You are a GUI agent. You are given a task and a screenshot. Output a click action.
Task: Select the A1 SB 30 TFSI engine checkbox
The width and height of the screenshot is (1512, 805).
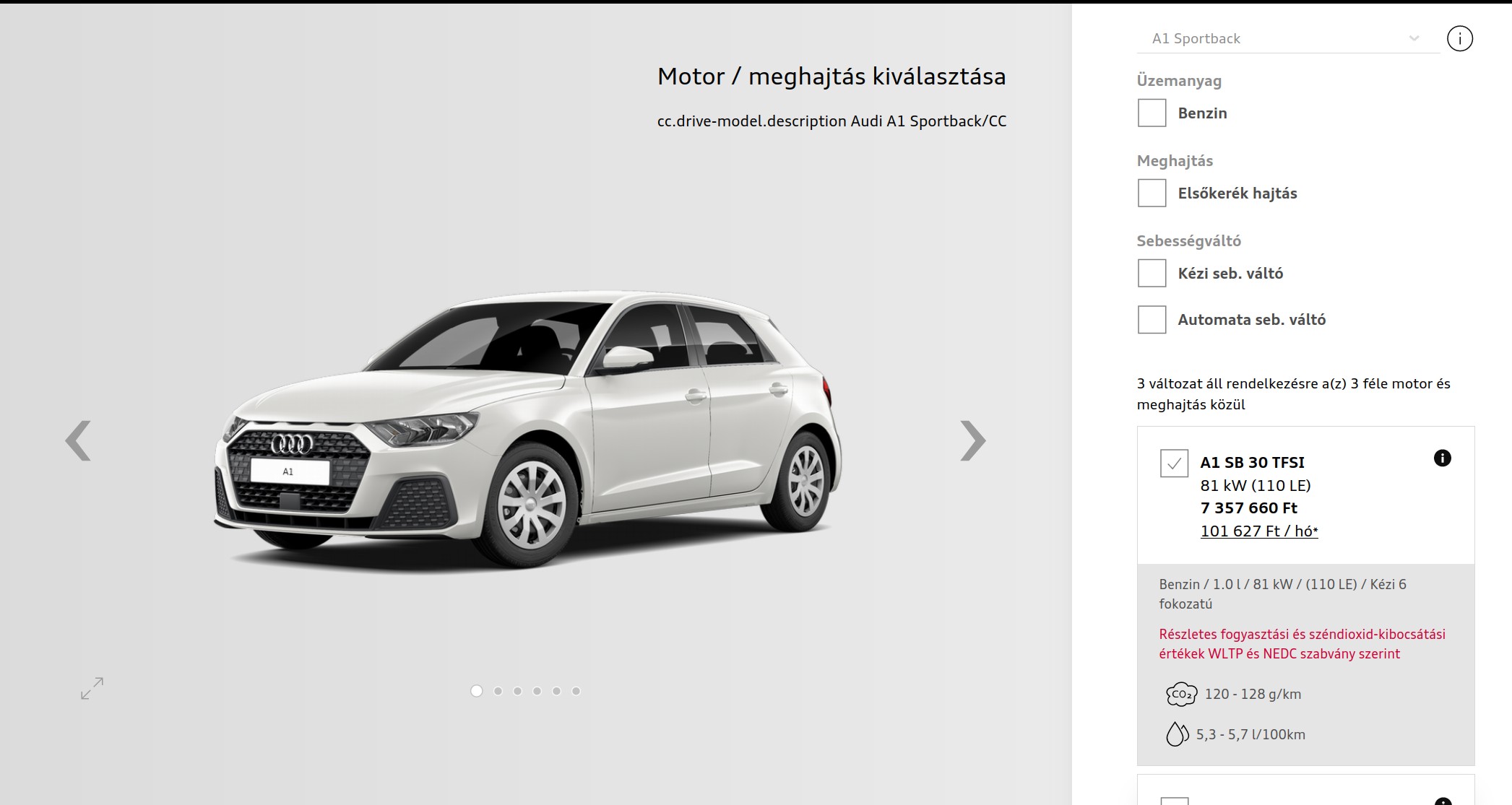pos(1174,463)
